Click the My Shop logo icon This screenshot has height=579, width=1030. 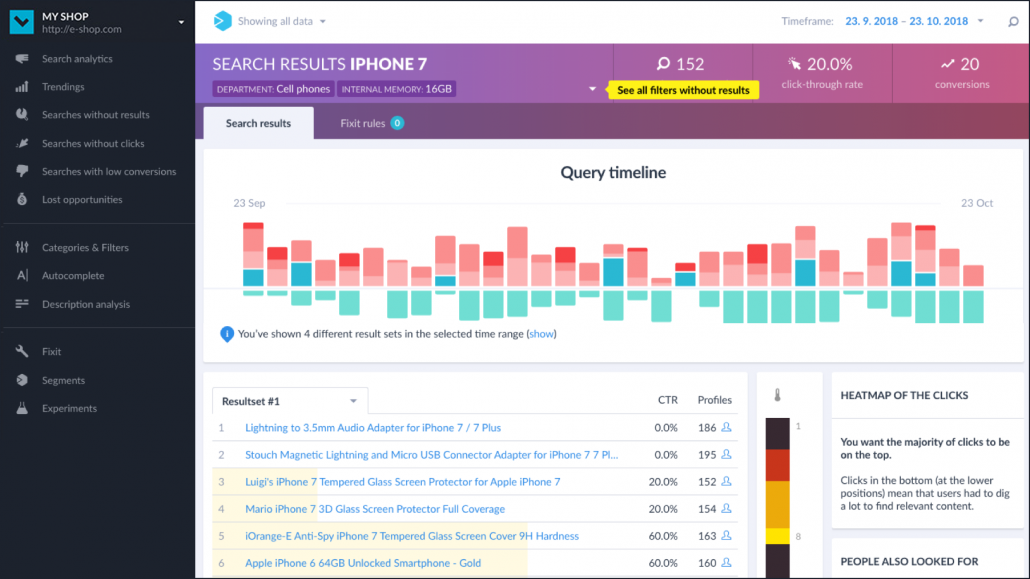tap(22, 22)
